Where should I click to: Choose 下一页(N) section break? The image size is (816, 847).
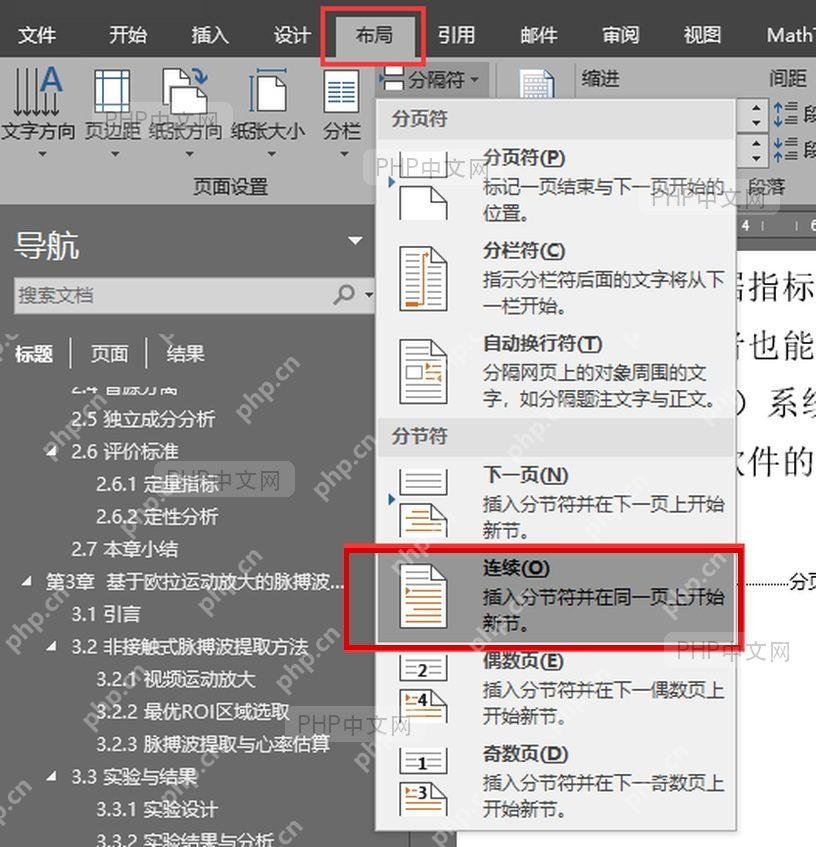556,502
